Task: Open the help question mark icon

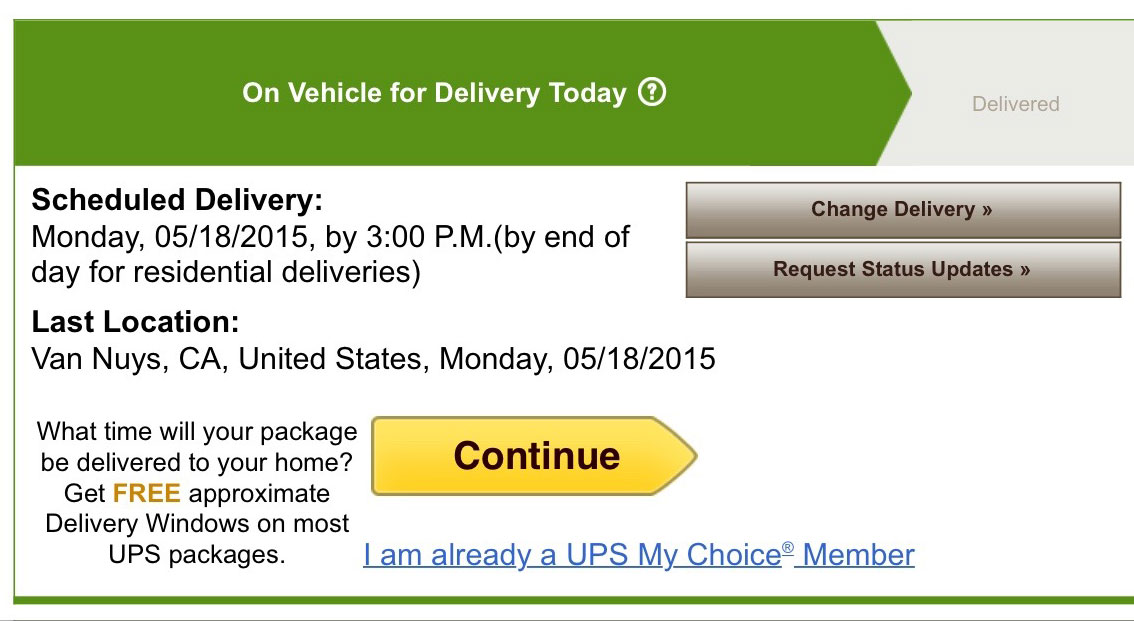Action: (x=652, y=93)
